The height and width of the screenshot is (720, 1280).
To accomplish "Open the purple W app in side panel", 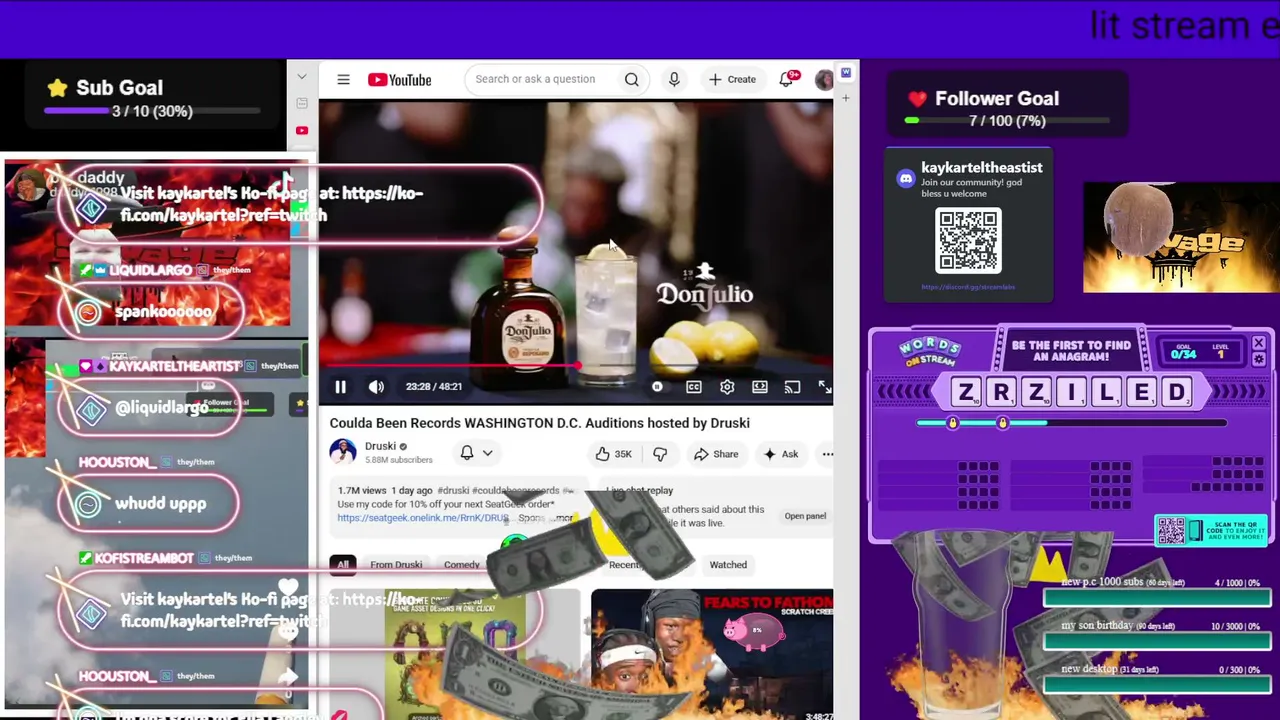I will pos(846,72).
